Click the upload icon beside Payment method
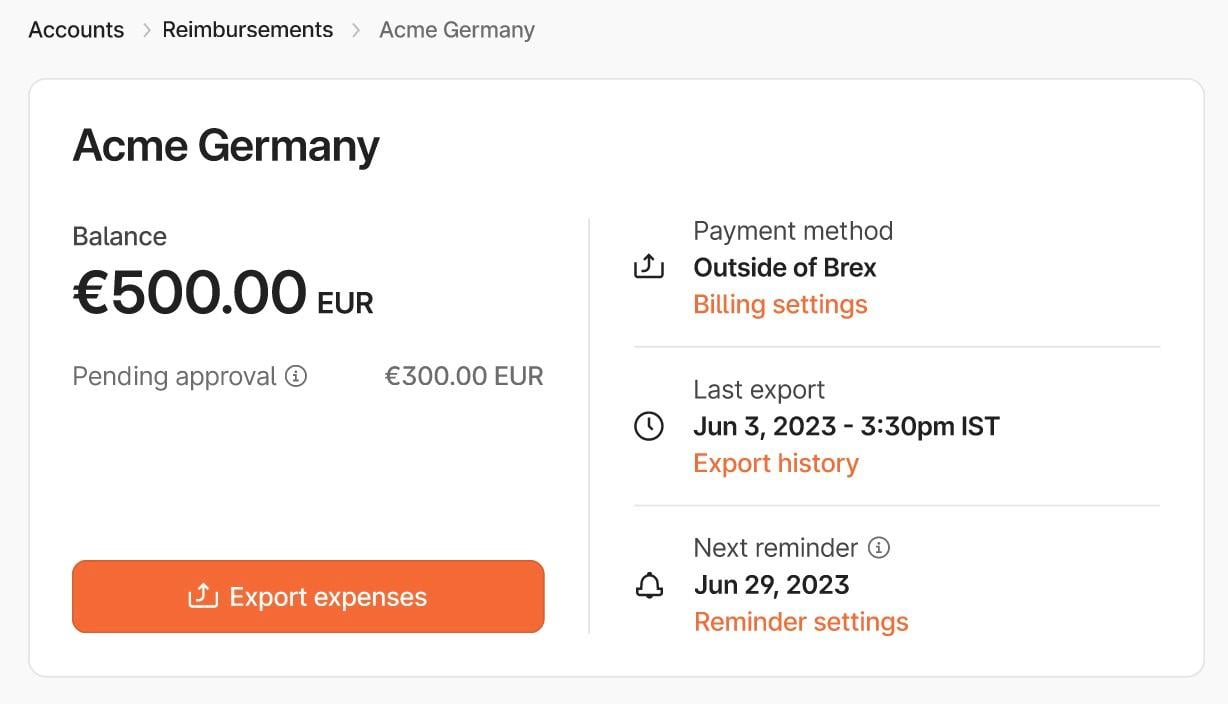1228x704 pixels. coord(648,266)
